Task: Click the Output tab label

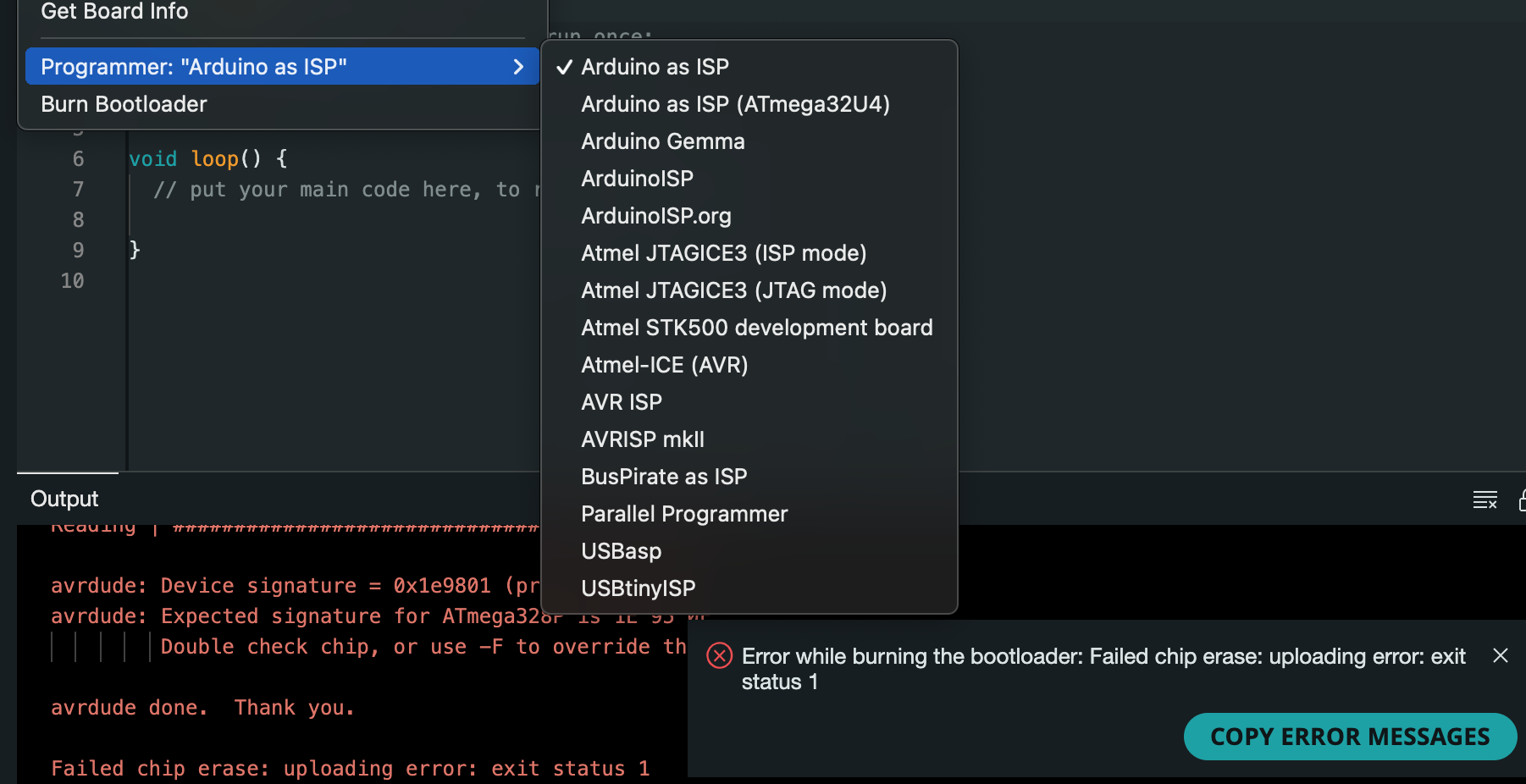Action: 64,499
